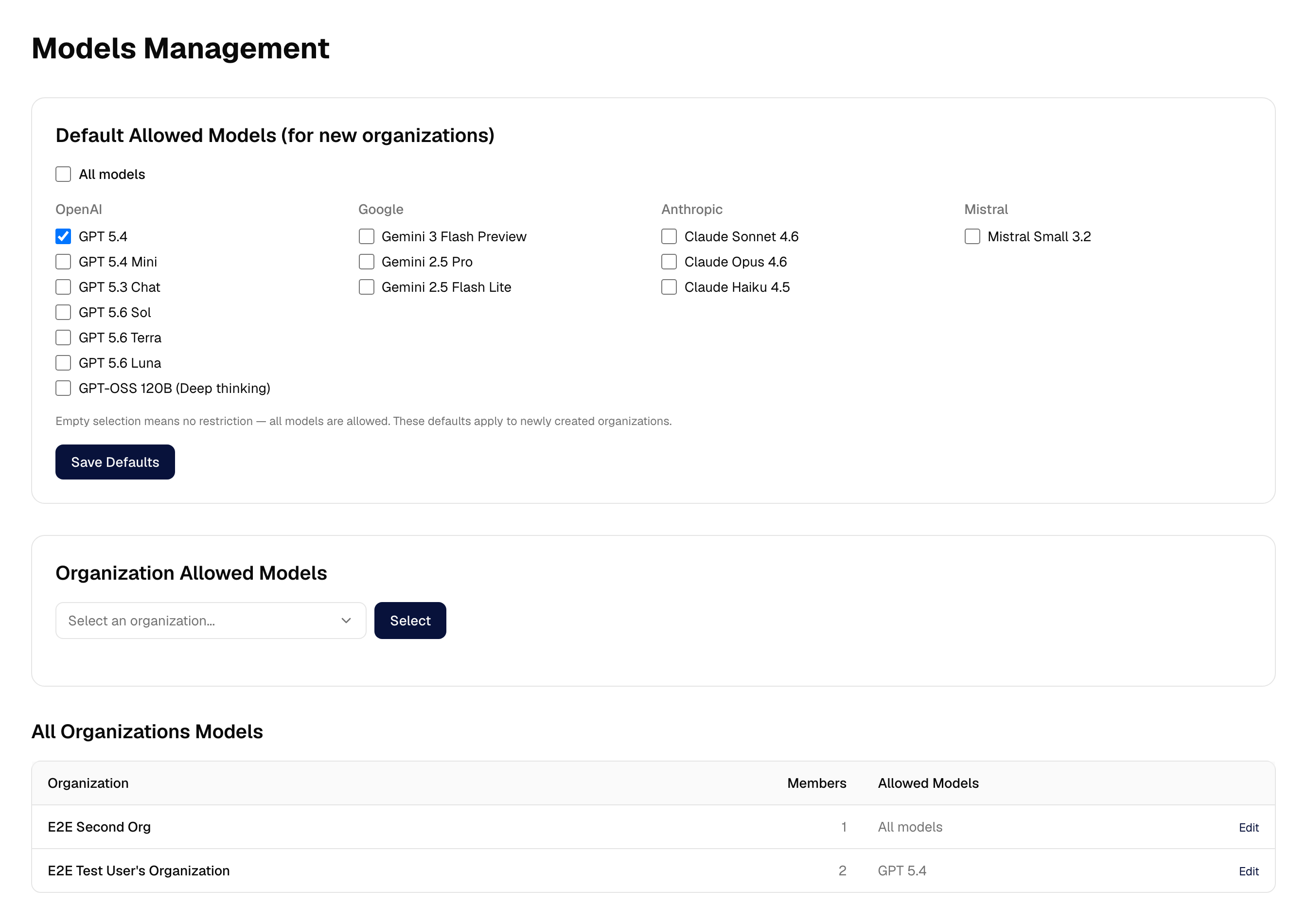This screenshot has height=924, width=1307.
Task: Tick the GPT 5.3 Chat checkbox
Action: coord(63,287)
